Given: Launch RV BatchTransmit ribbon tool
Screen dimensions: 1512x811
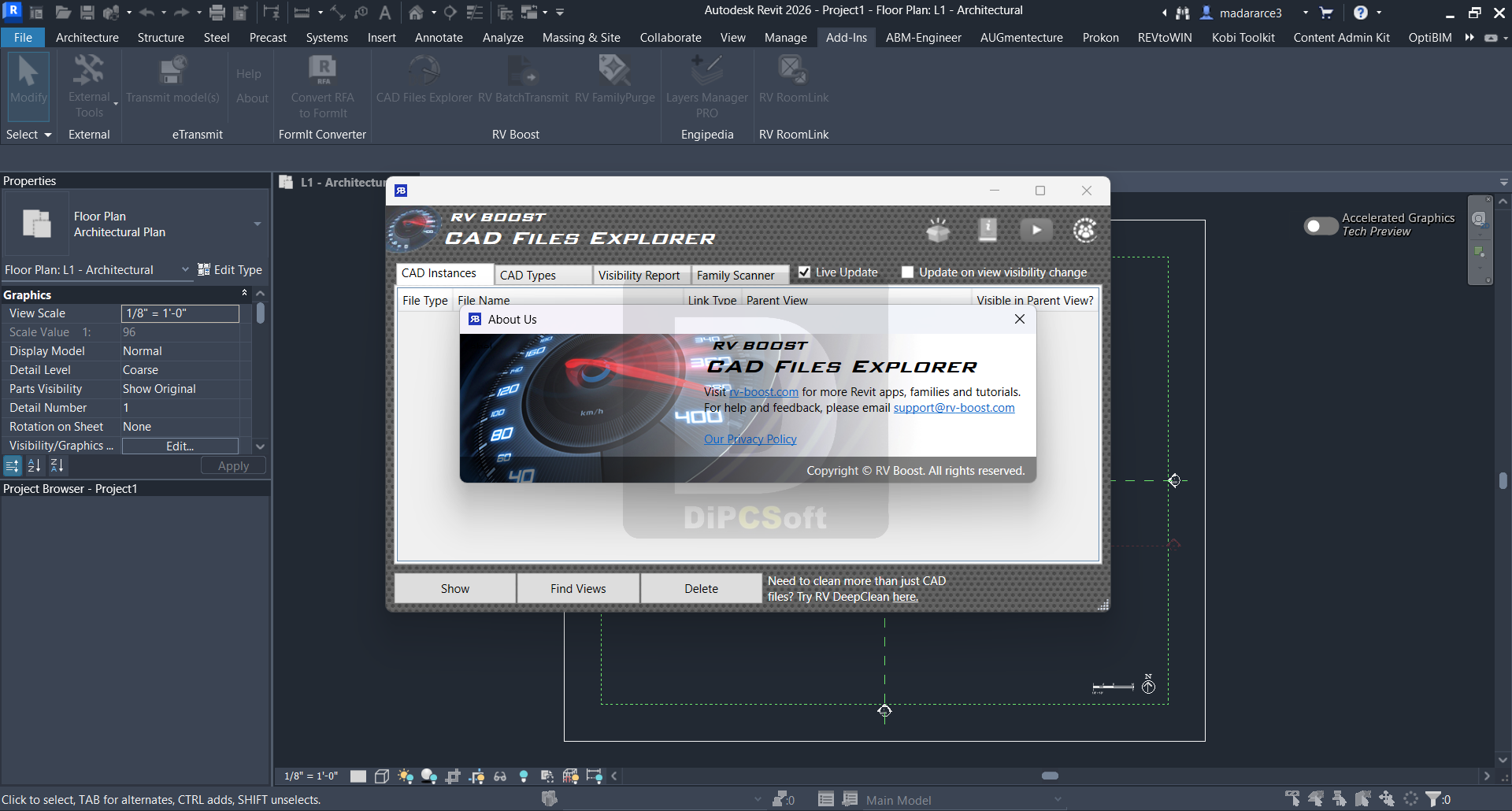Looking at the screenshot, I should (523, 80).
